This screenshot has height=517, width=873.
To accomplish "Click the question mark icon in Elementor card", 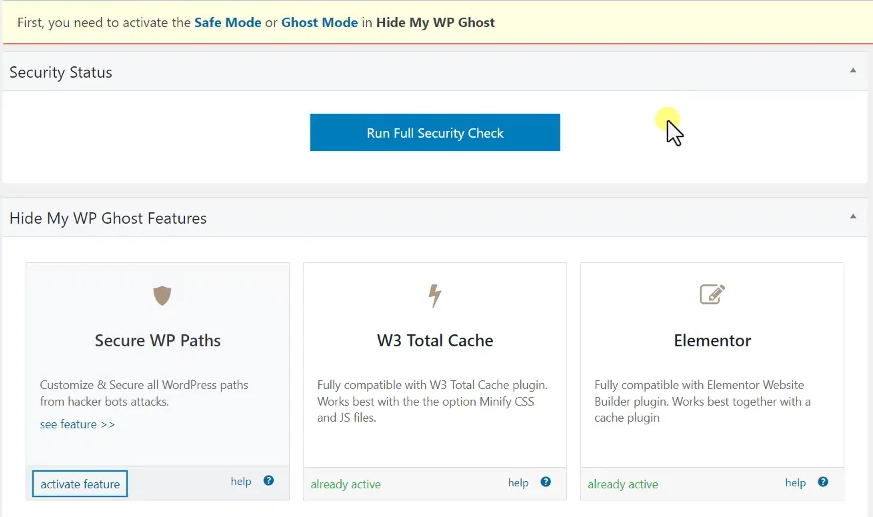I will pyautogui.click(x=822, y=482).
